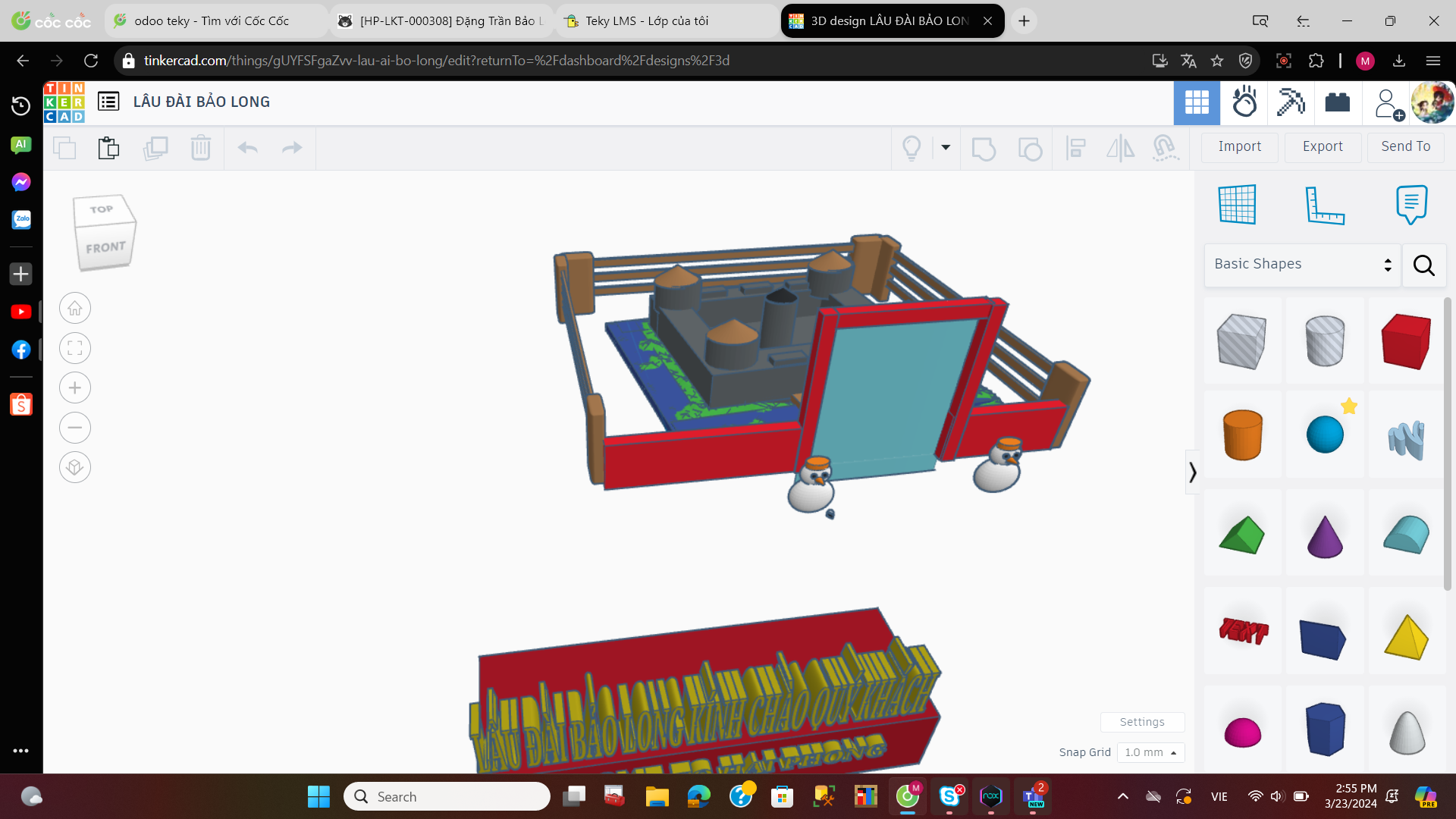Select the green Roof shape

(x=1241, y=535)
